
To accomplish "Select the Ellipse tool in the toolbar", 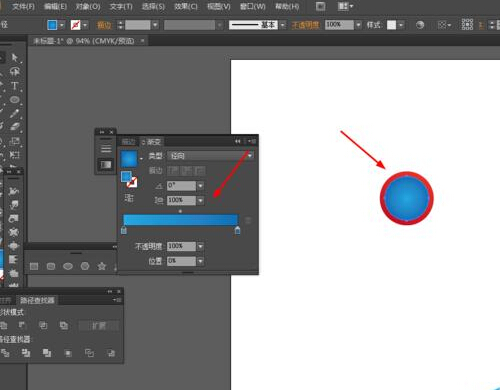I will coord(15,100).
